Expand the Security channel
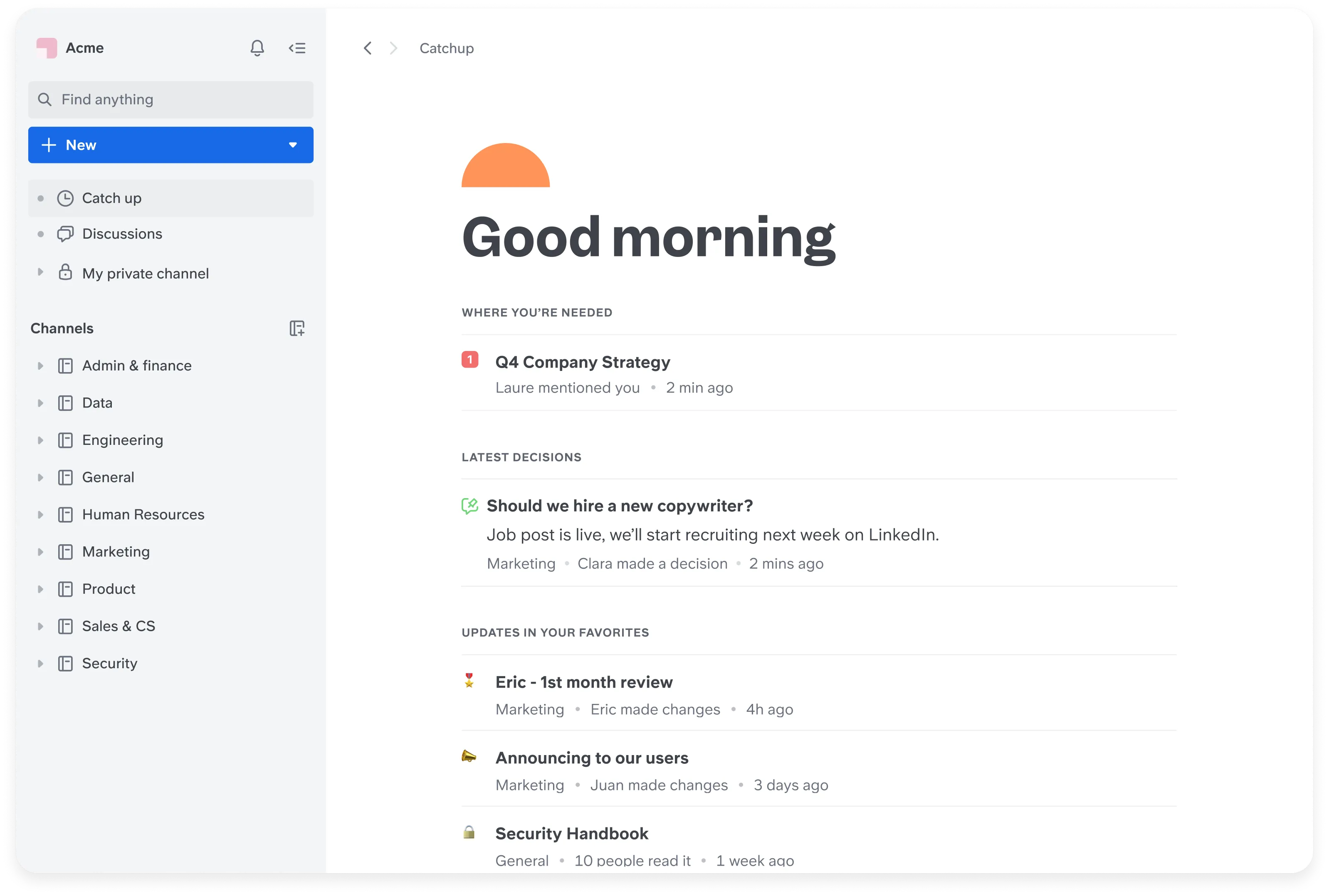 coord(40,664)
